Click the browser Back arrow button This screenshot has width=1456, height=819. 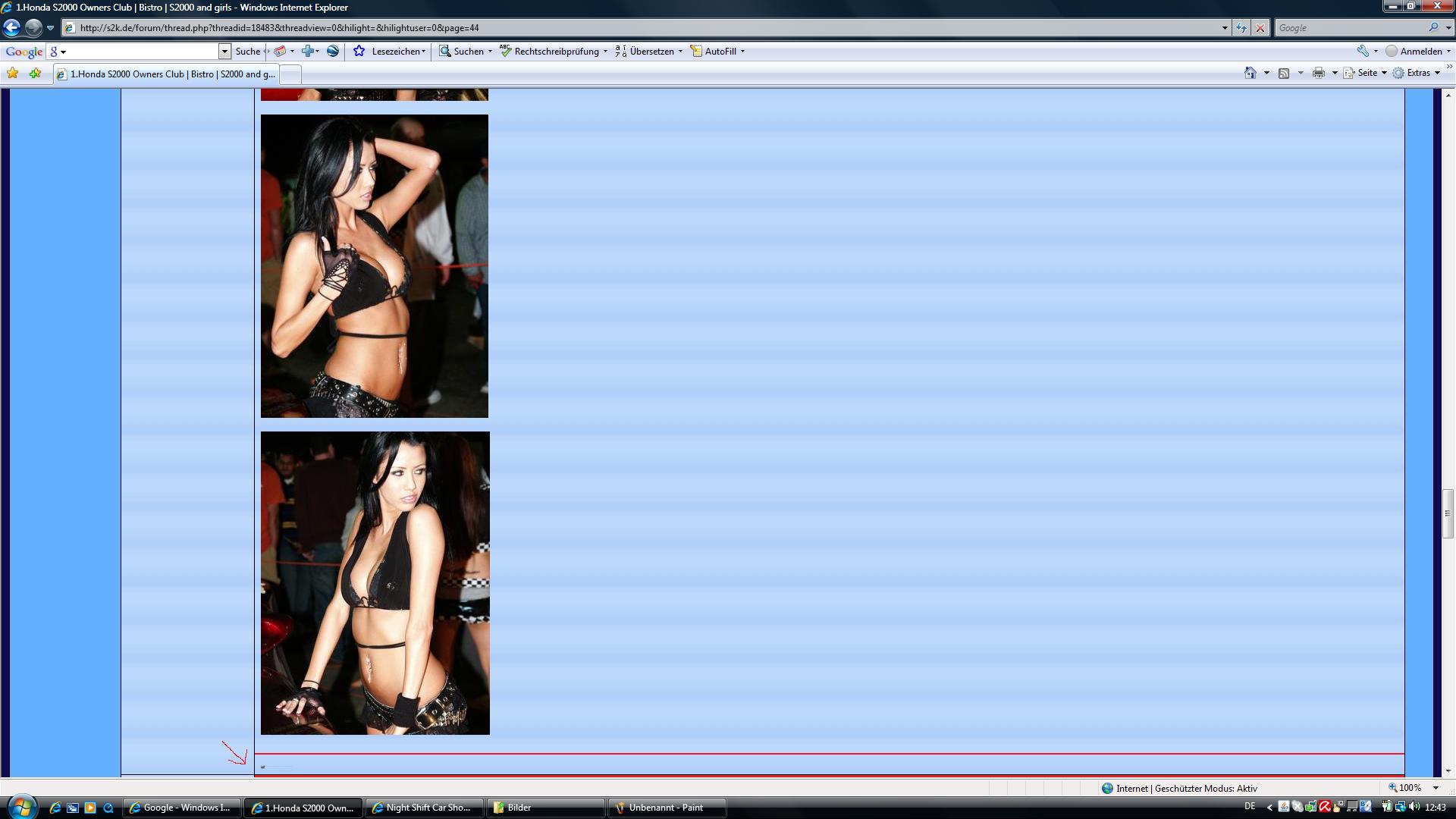pos(11,28)
